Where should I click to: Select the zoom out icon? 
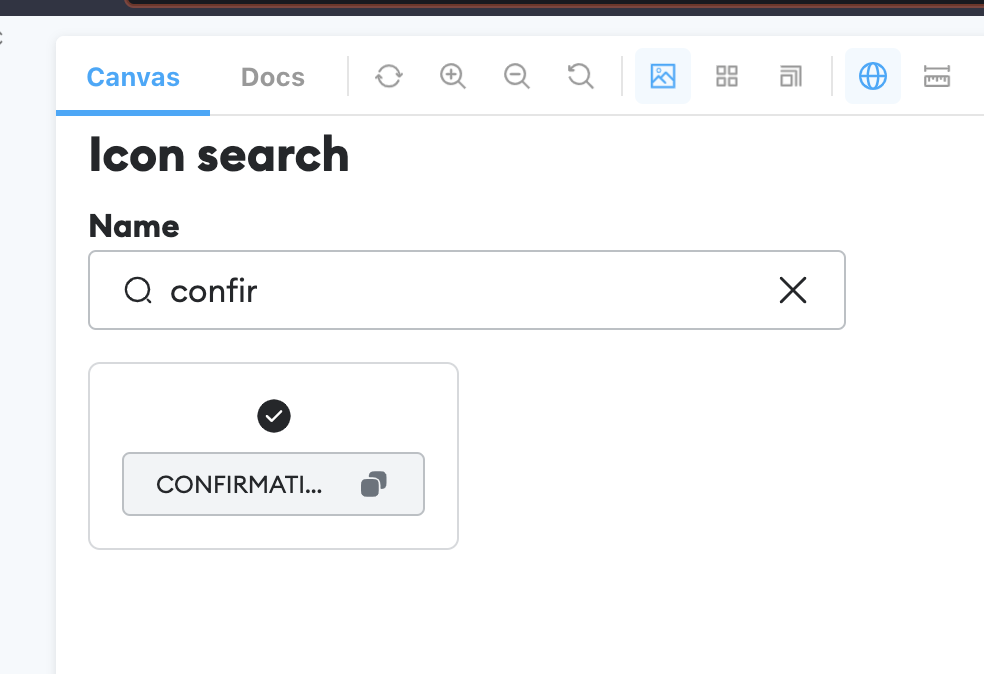[517, 76]
